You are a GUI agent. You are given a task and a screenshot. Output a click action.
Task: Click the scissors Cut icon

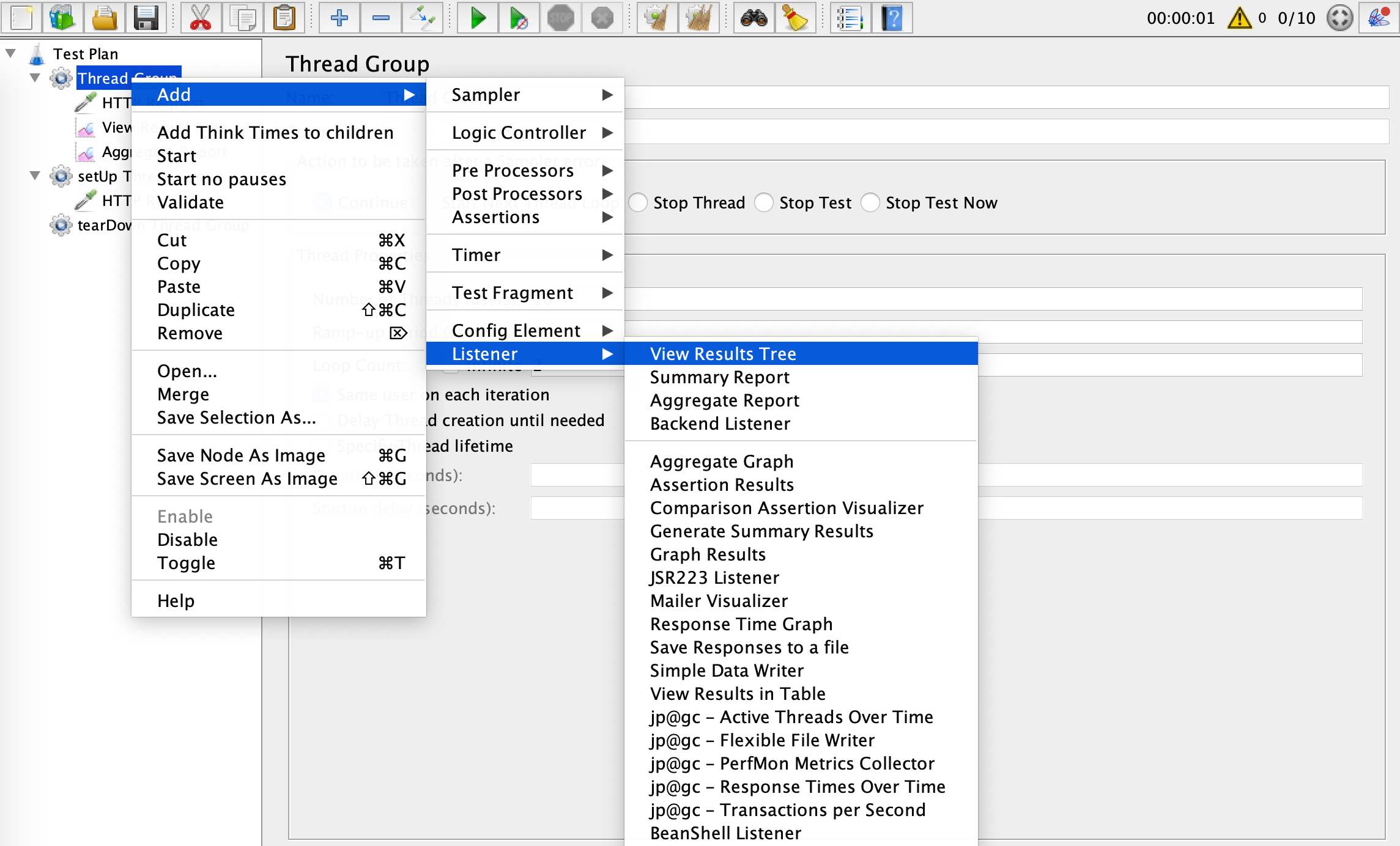pyautogui.click(x=200, y=18)
